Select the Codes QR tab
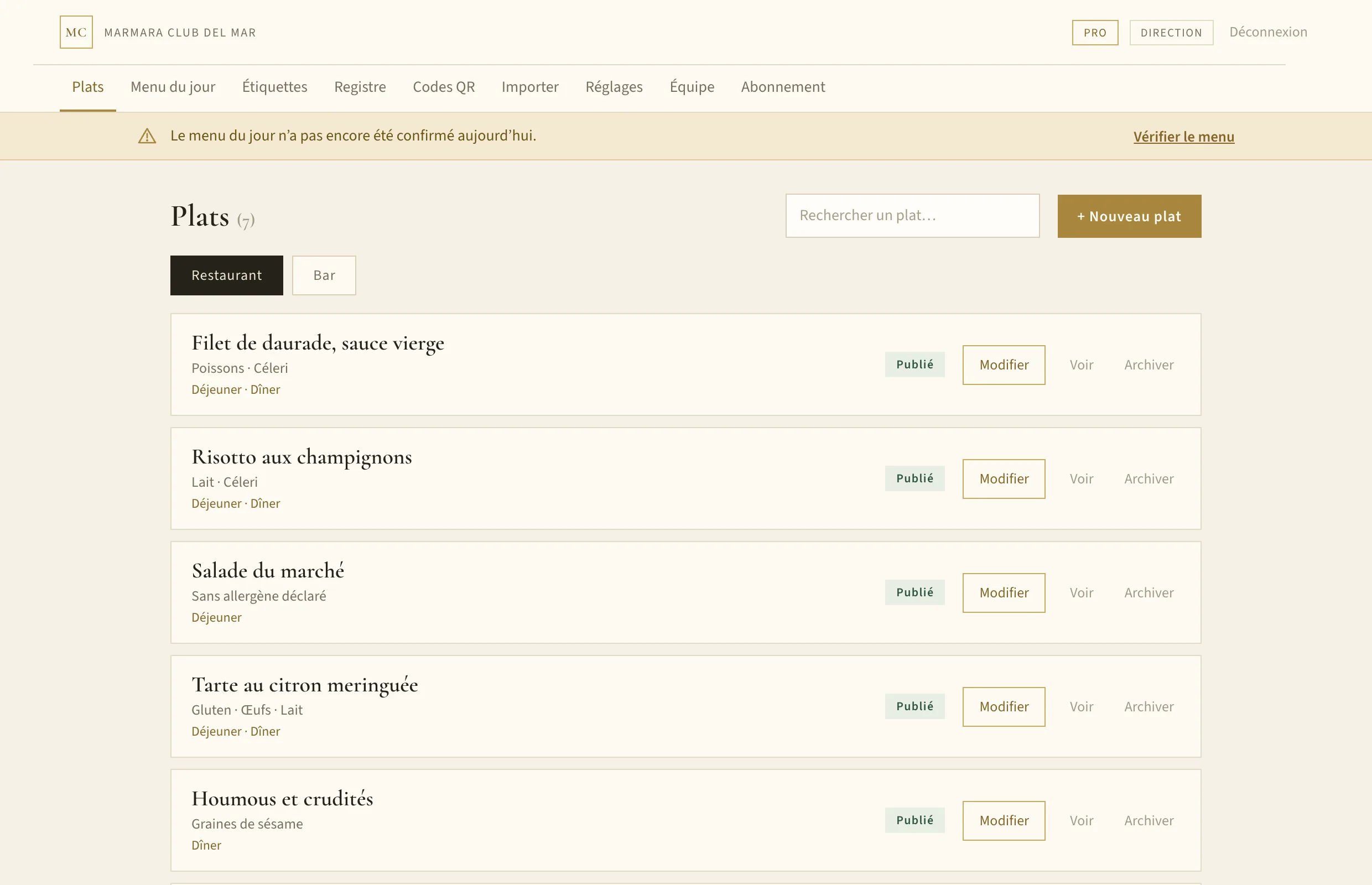The height and width of the screenshot is (885, 1372). coord(444,87)
